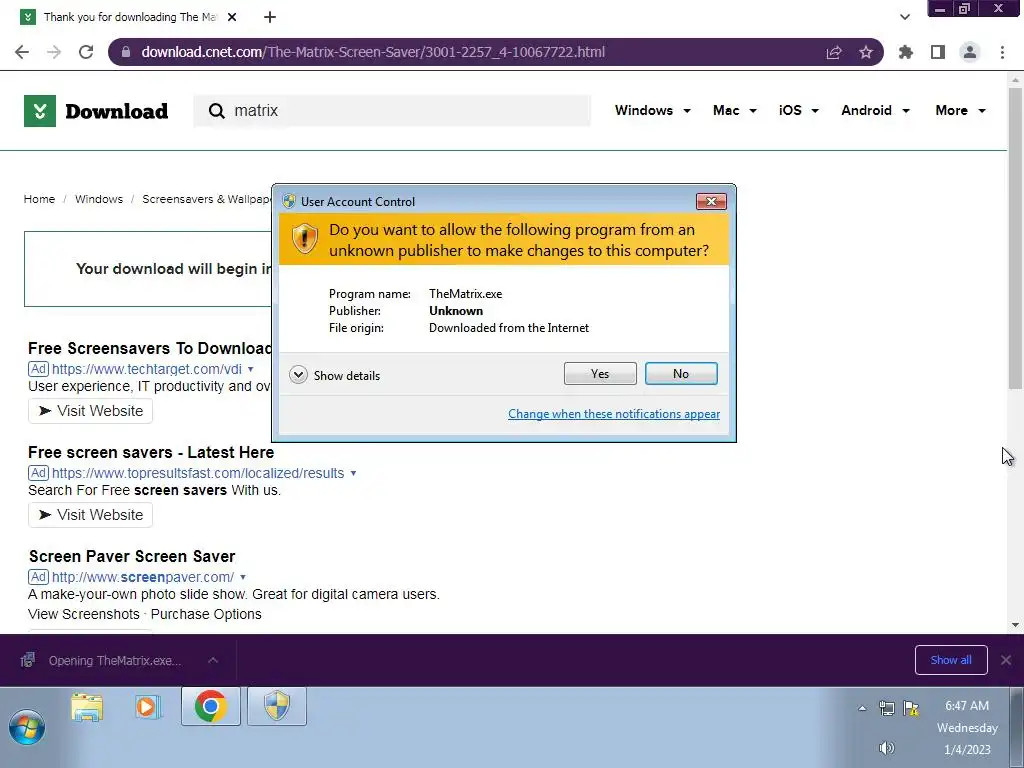Reload the page with the refresh icon
Viewport: 1024px width, 768px height.
coord(86,52)
